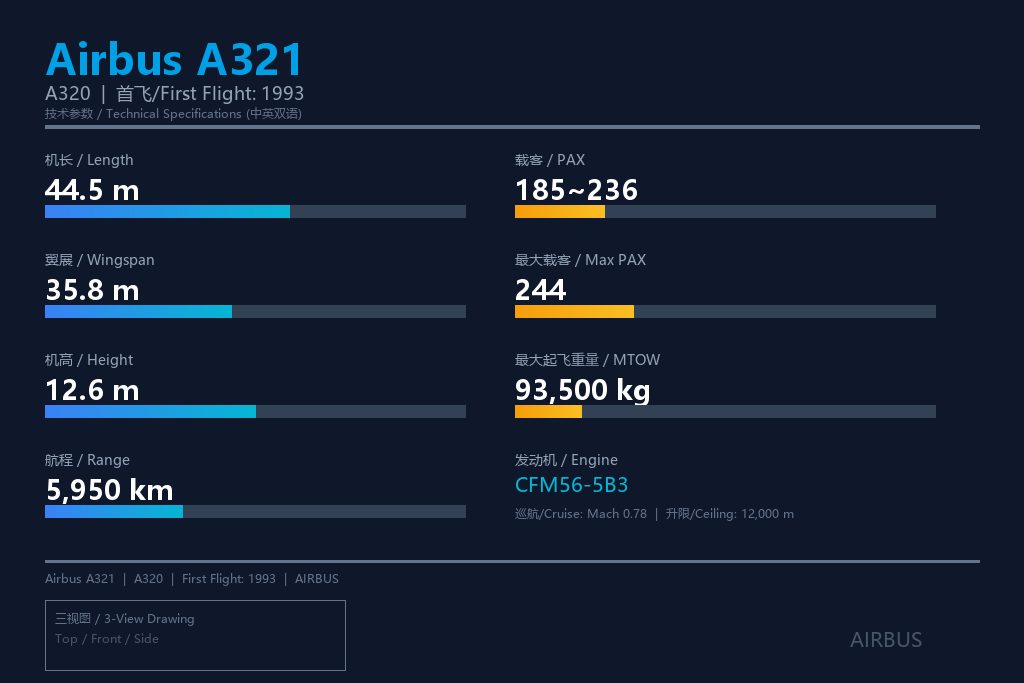Click the Max PAX orange progress bar
This screenshot has width=1024, height=683.
click(x=725, y=311)
